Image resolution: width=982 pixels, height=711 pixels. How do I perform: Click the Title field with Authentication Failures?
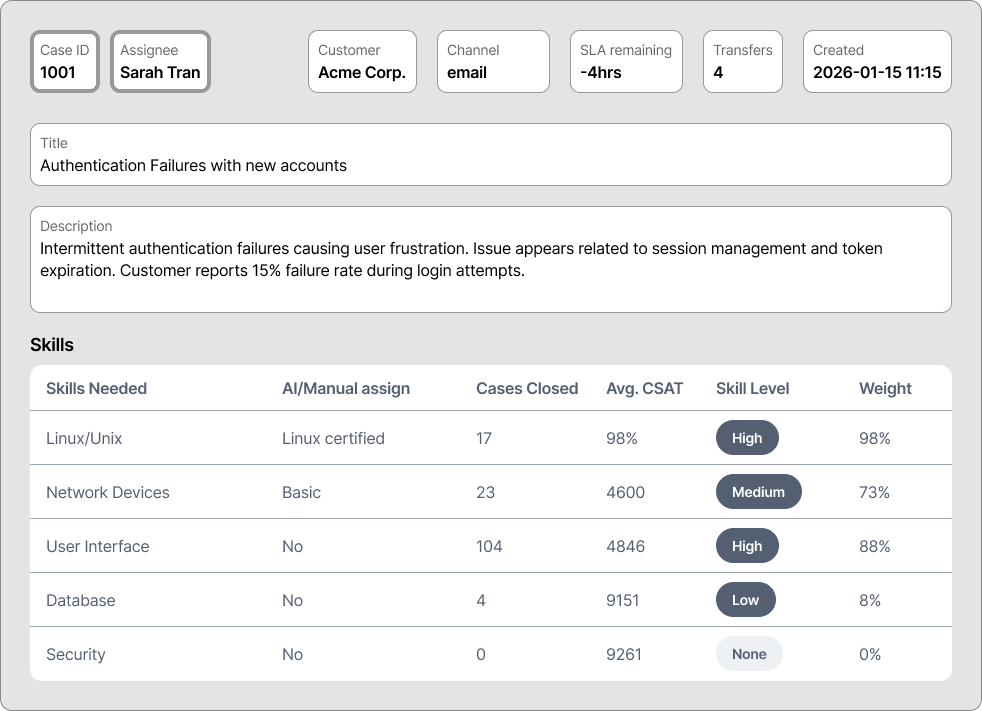tap(491, 154)
